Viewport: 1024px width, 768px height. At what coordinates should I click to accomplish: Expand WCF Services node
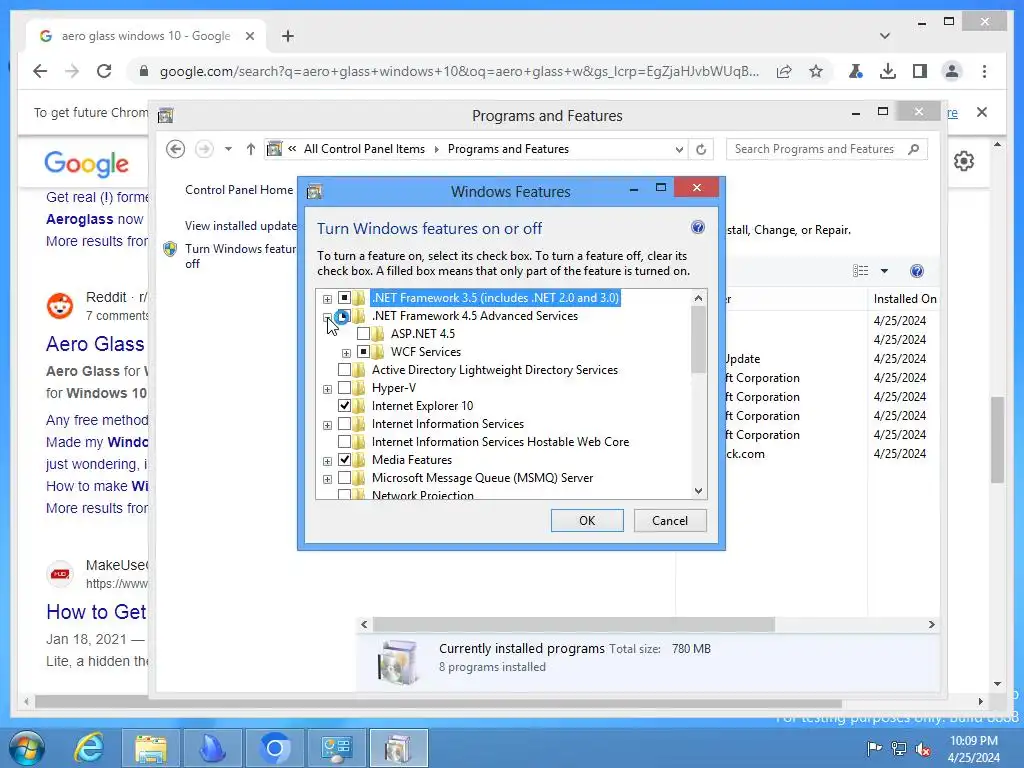tap(346, 353)
